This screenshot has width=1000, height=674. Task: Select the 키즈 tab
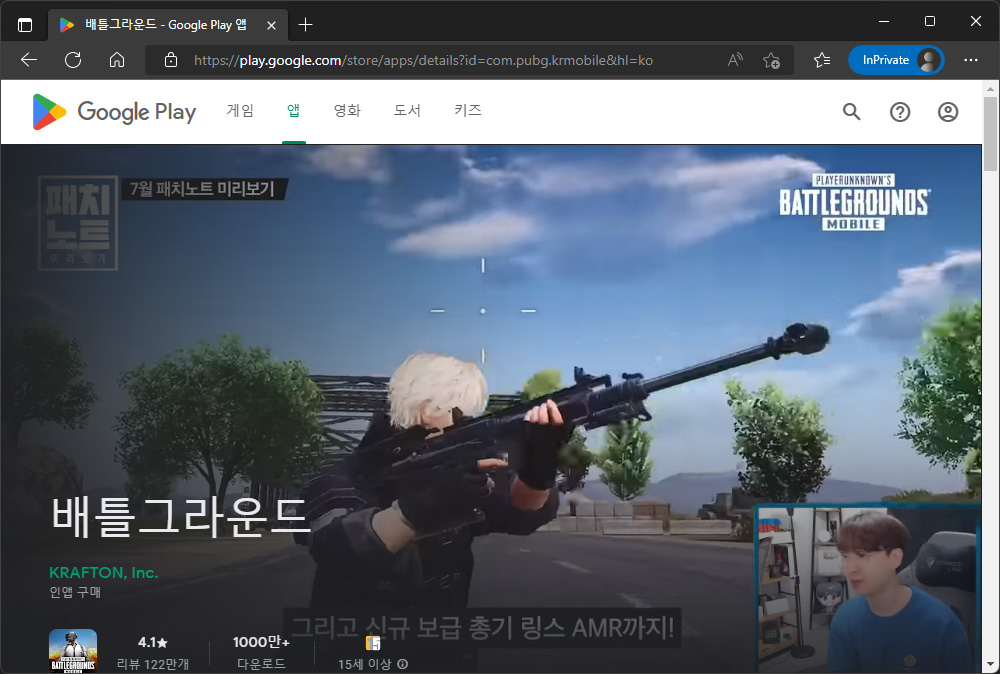467,110
